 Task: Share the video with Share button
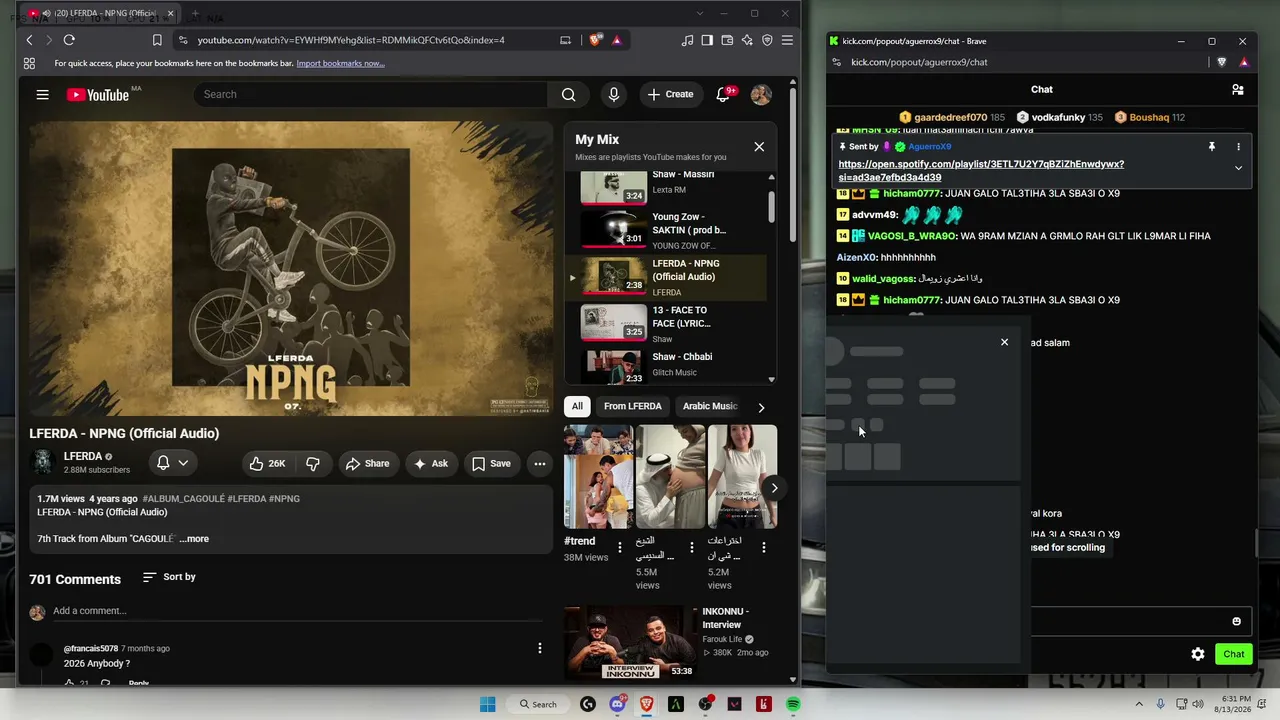367,463
